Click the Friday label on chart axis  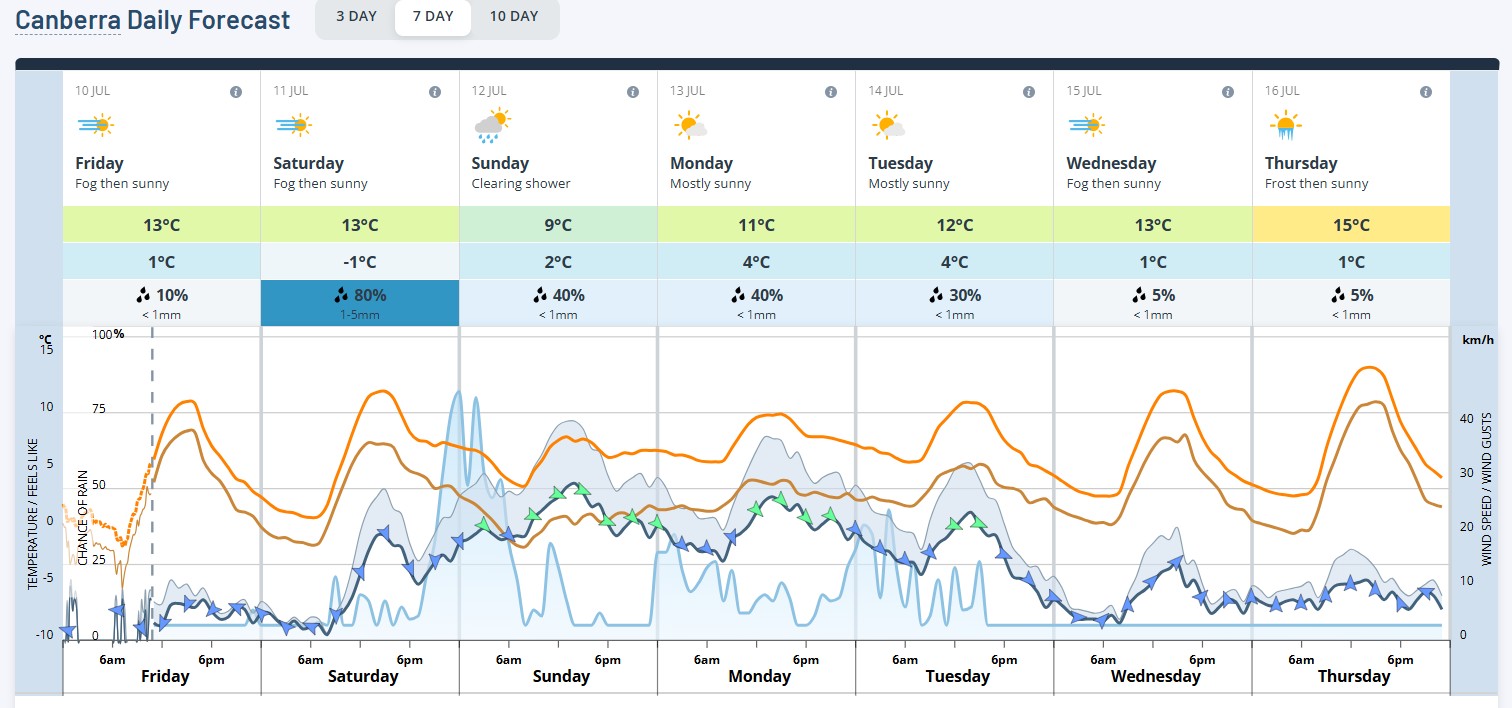pos(165,676)
